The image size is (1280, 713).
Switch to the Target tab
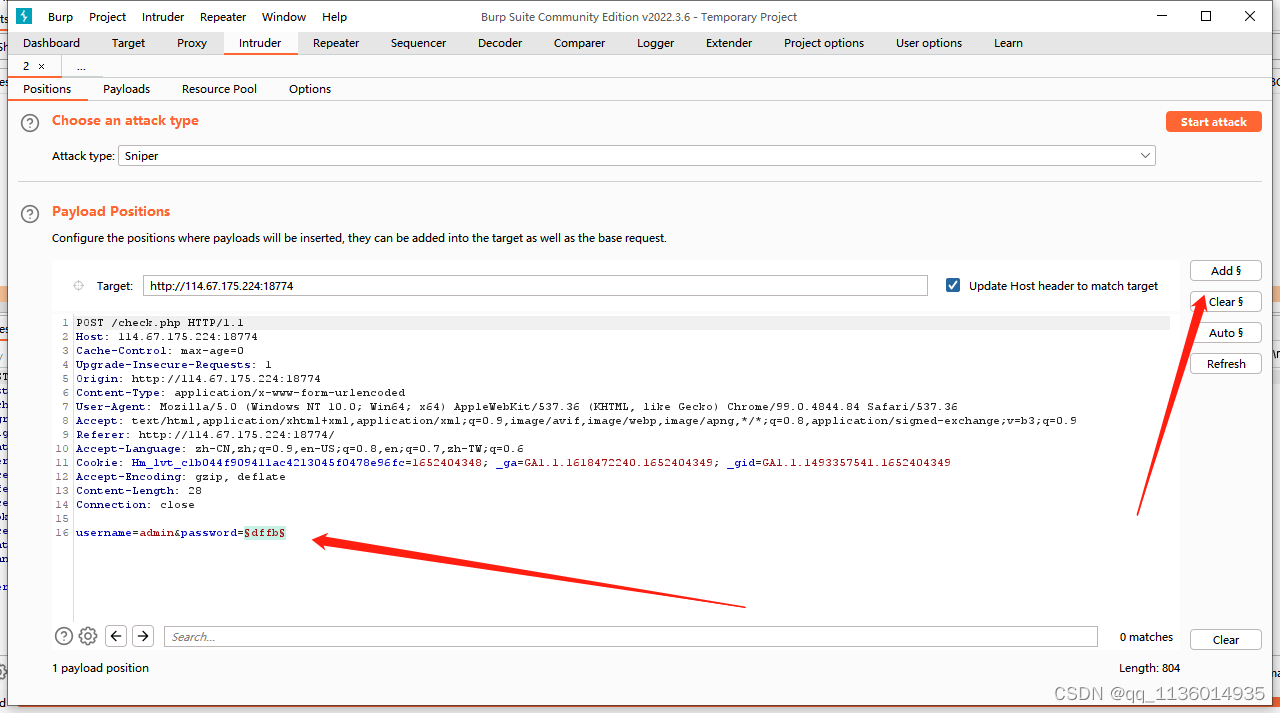click(129, 43)
